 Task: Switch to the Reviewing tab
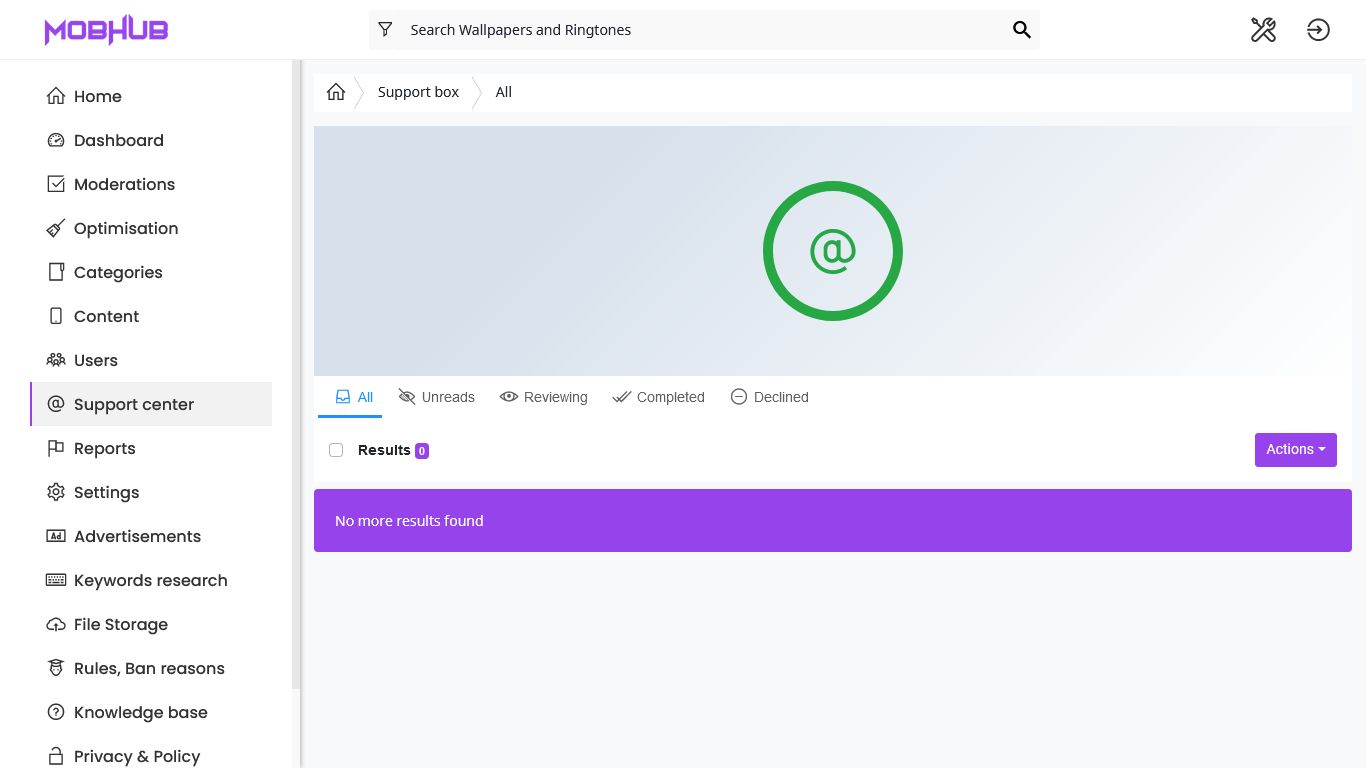(544, 397)
